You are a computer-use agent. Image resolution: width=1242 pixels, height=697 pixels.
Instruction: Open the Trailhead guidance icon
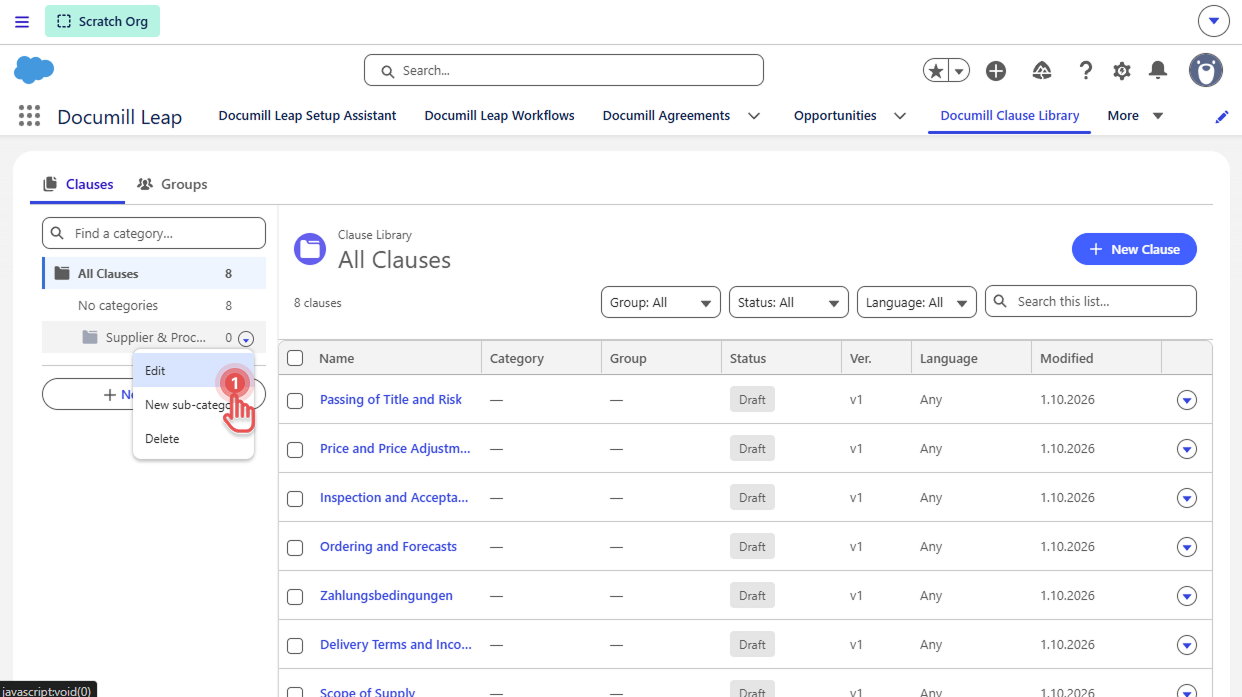click(1042, 70)
